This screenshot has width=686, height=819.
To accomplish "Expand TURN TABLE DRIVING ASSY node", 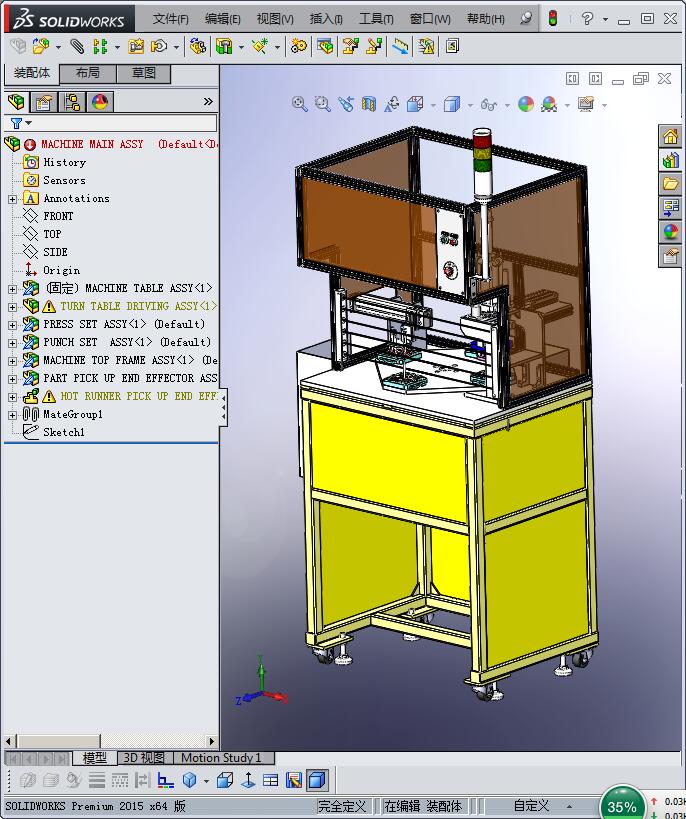I will (x=13, y=307).
